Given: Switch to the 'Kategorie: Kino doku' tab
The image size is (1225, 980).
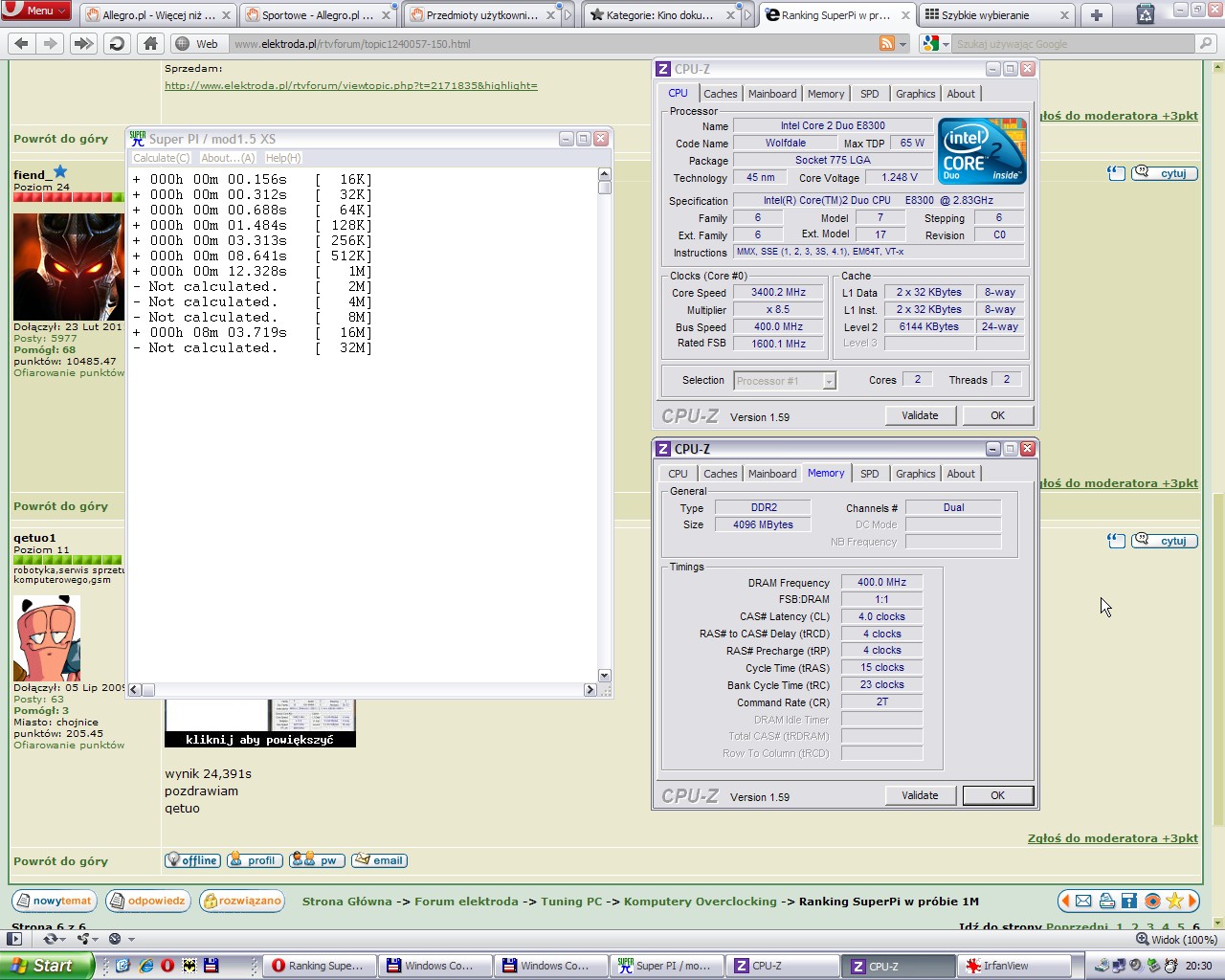Looking at the screenshot, I should 663,15.
